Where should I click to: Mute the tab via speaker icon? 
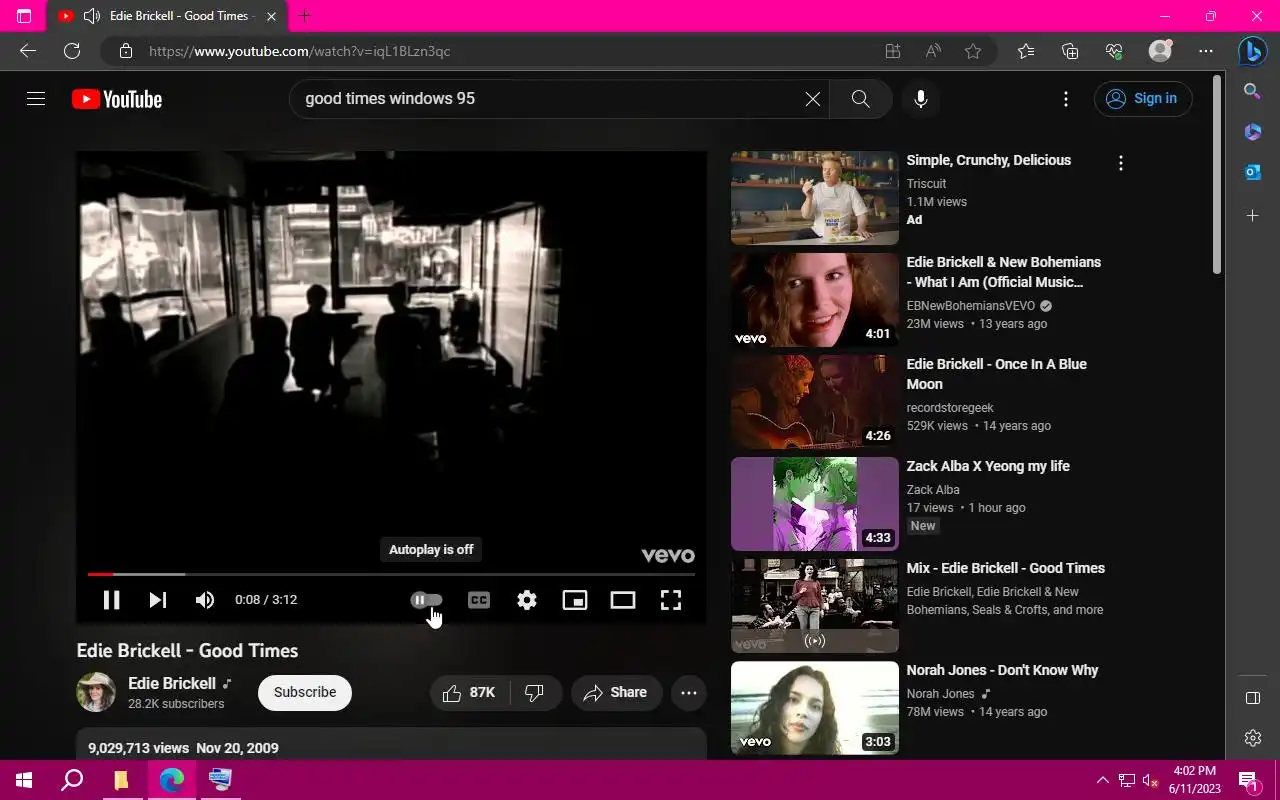coord(92,16)
